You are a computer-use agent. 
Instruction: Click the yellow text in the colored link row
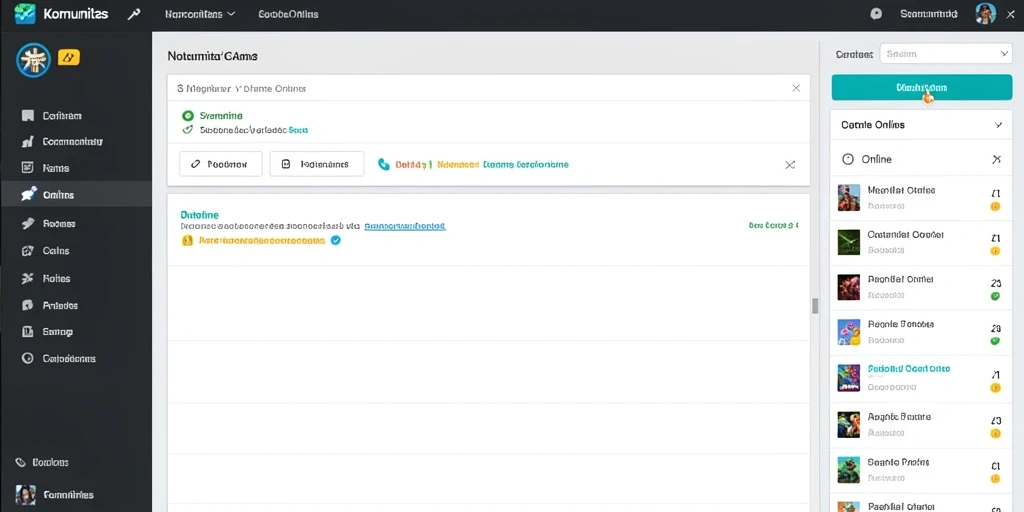point(457,165)
